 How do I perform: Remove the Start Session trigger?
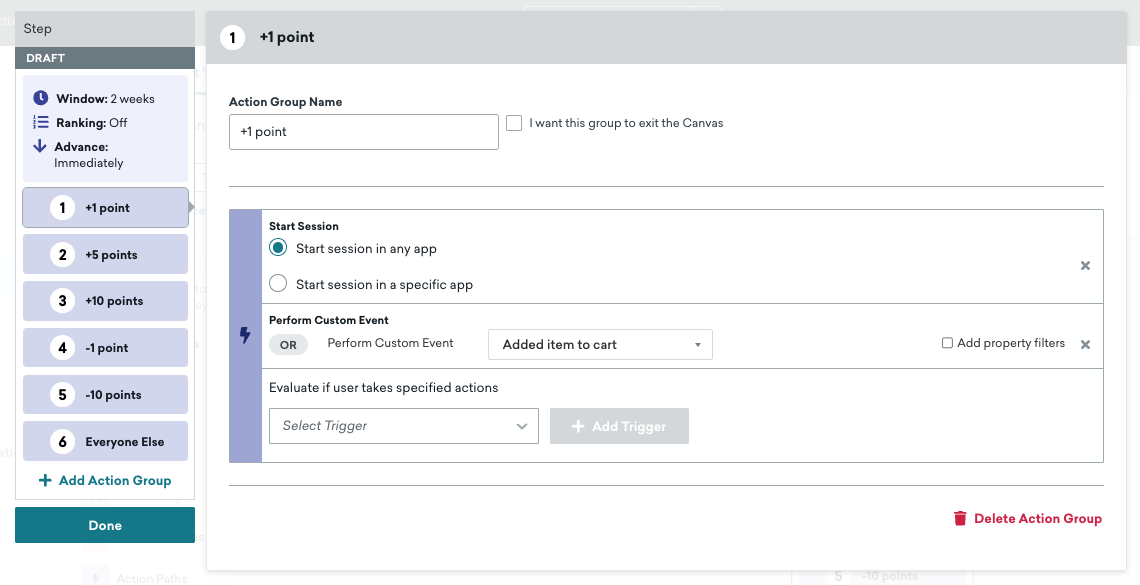1085,266
